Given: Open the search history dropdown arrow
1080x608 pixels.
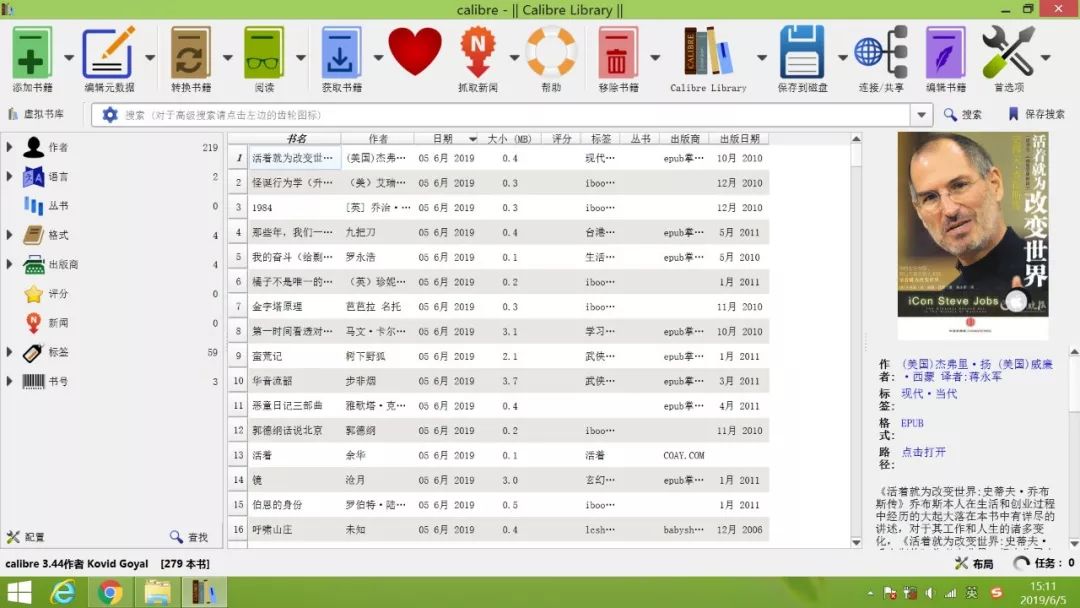Looking at the screenshot, I should coord(922,115).
